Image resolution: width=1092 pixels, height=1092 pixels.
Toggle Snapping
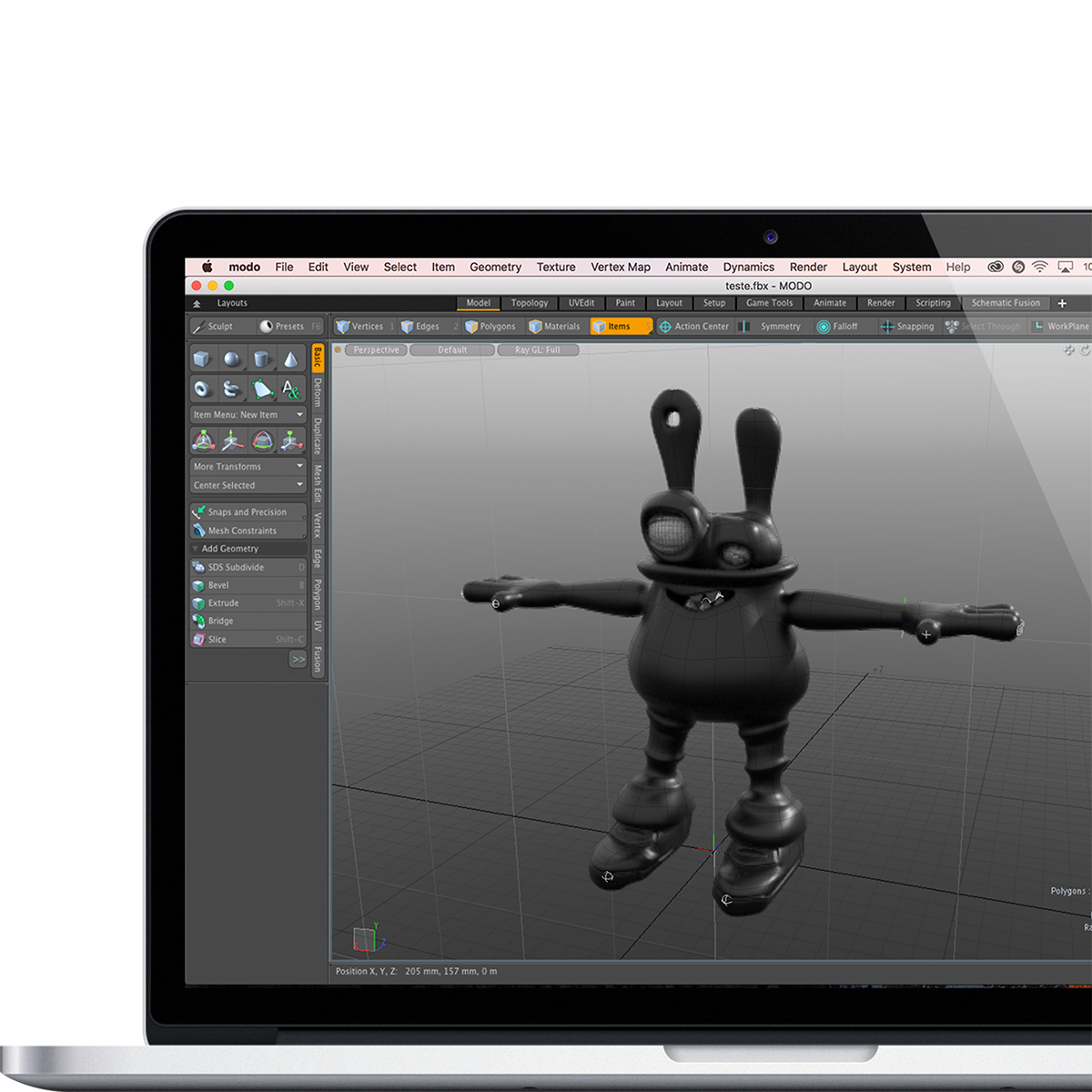coord(907,326)
